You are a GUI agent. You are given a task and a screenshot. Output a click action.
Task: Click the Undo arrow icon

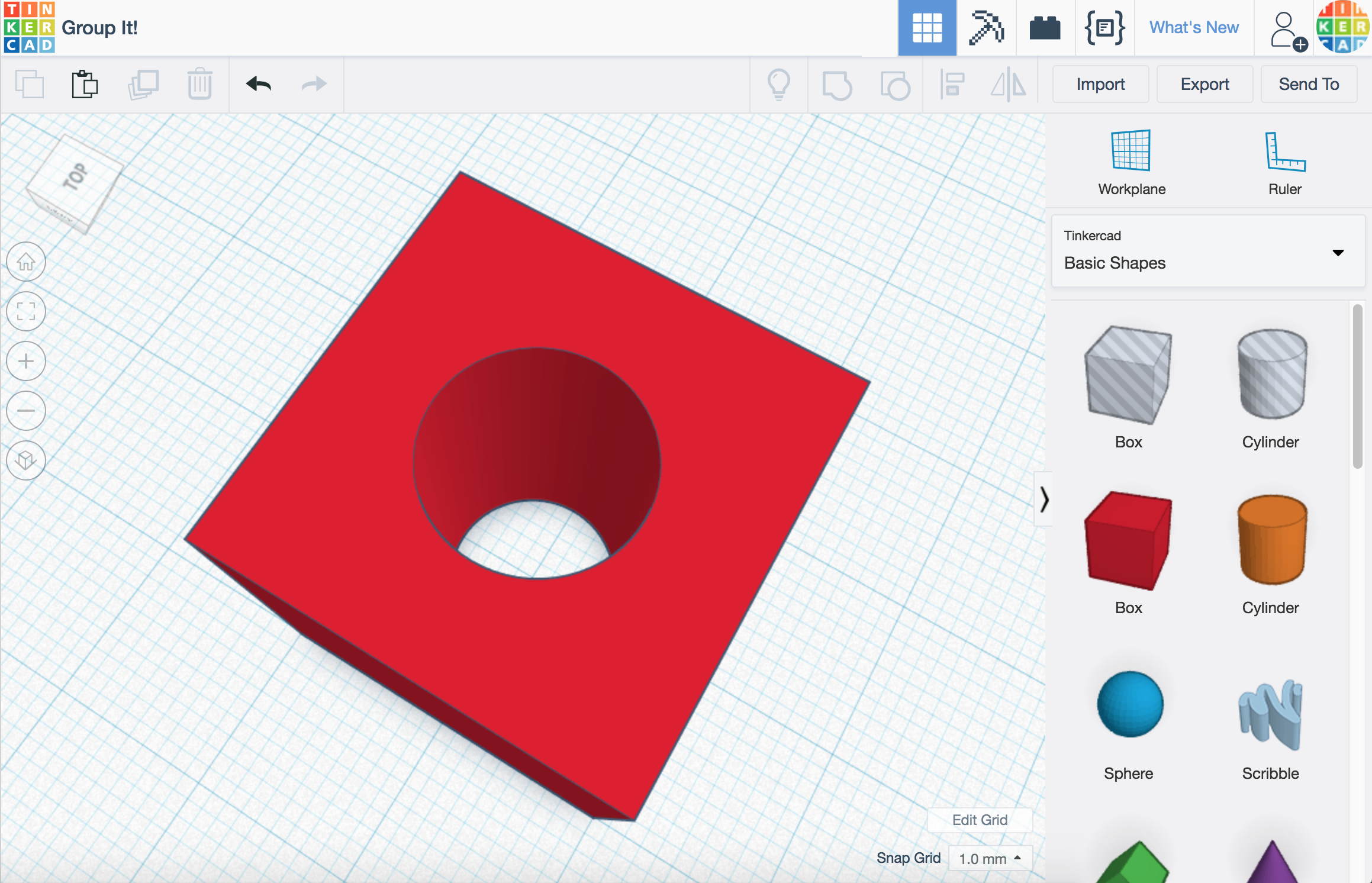click(x=259, y=84)
